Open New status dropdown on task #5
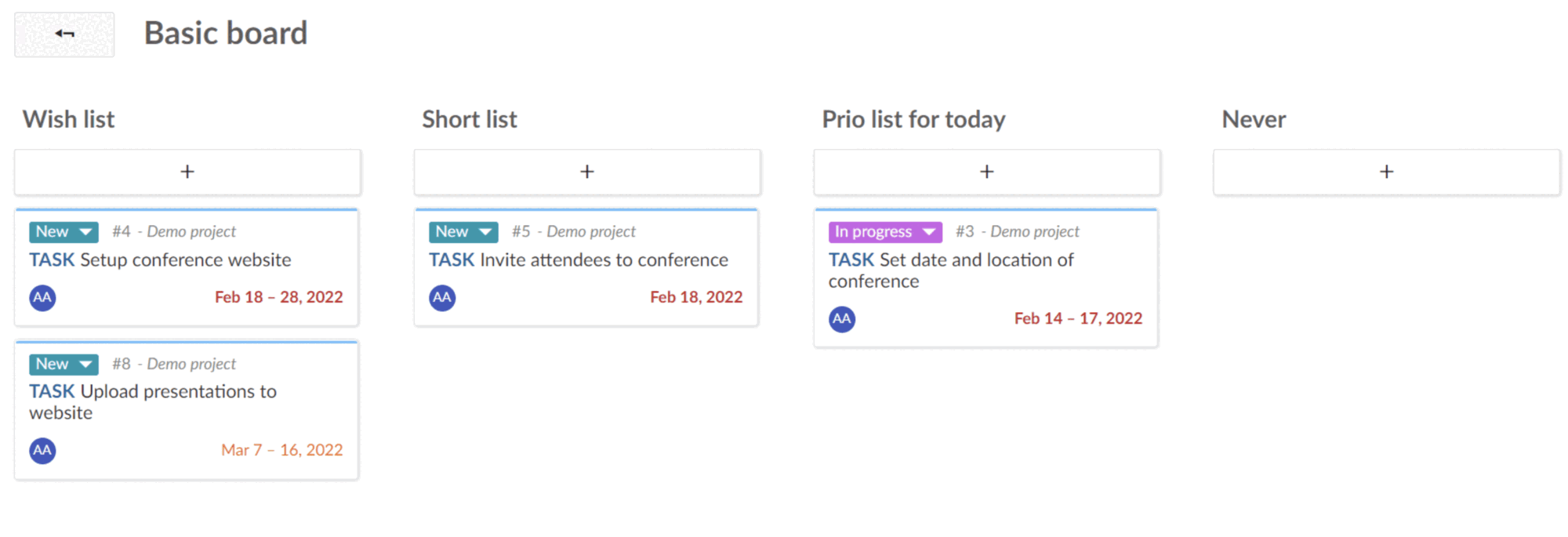 point(463,232)
